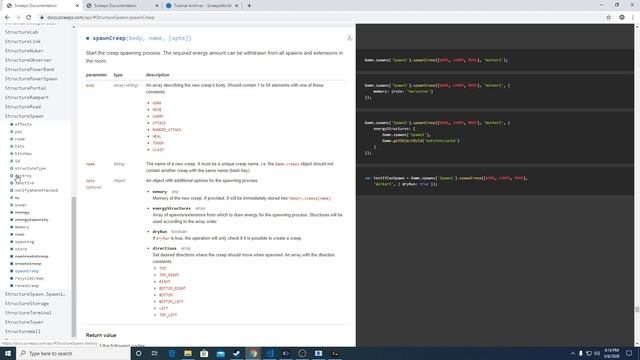Click the Type here to search box
The width and height of the screenshot is (640, 360).
pos(73,353)
